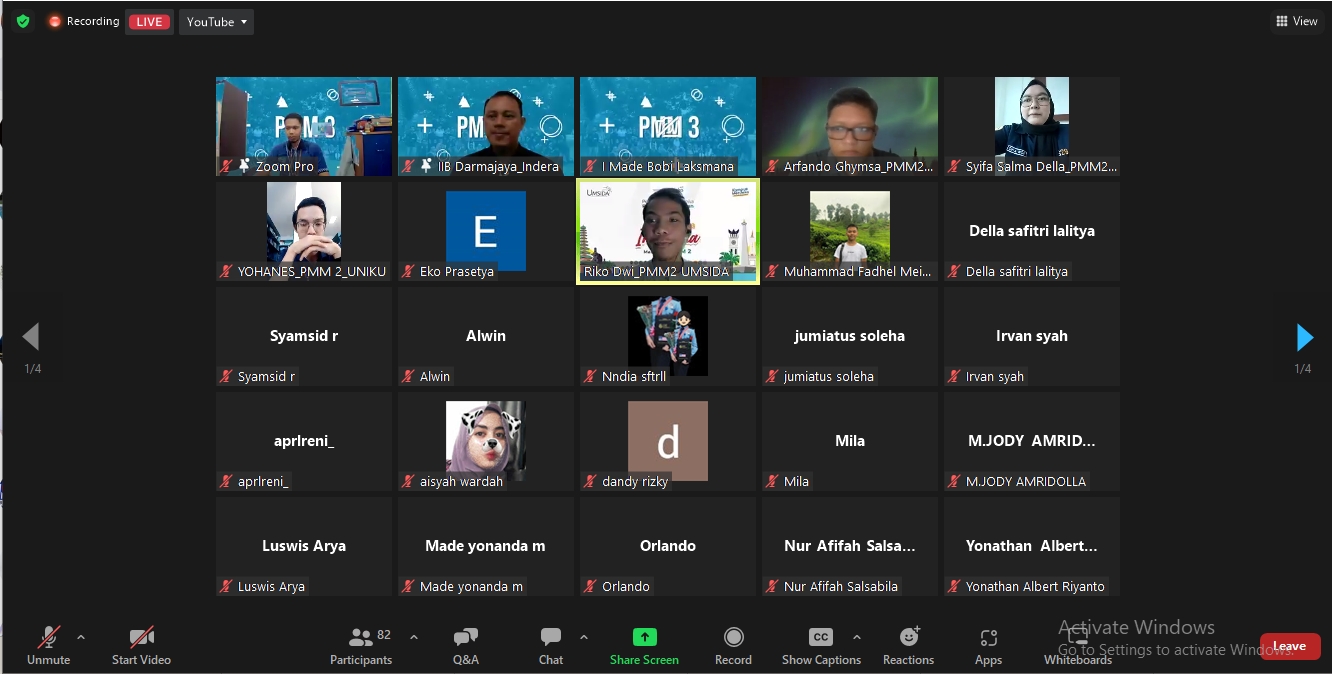Screen dimensions: 1332x674
Task: Click the red Leave button
Action: click(1289, 646)
